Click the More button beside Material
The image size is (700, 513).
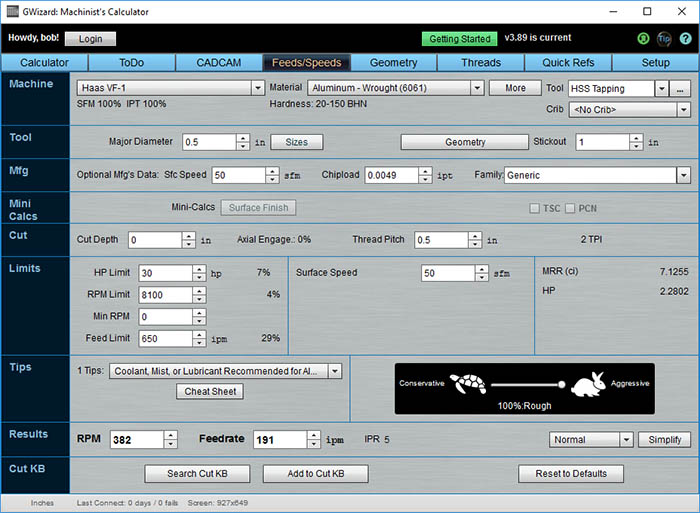tap(515, 88)
